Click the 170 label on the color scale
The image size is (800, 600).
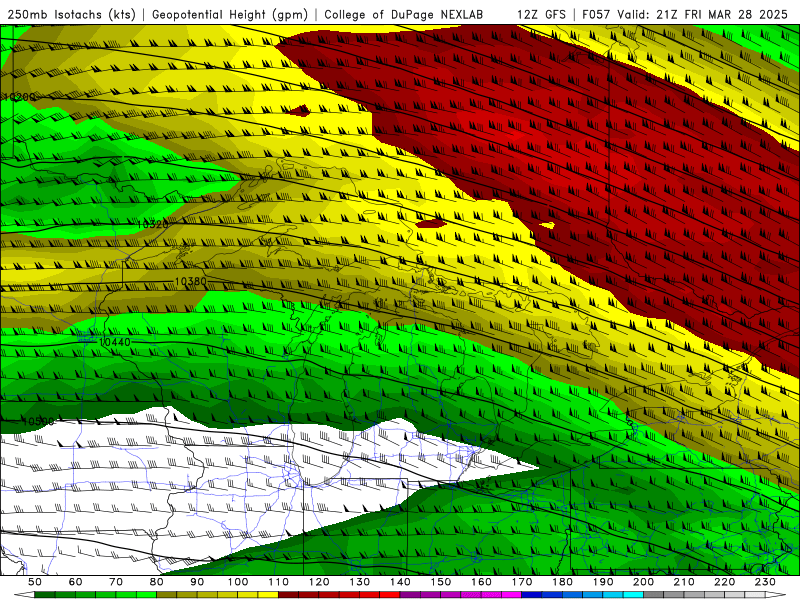(x=522, y=582)
